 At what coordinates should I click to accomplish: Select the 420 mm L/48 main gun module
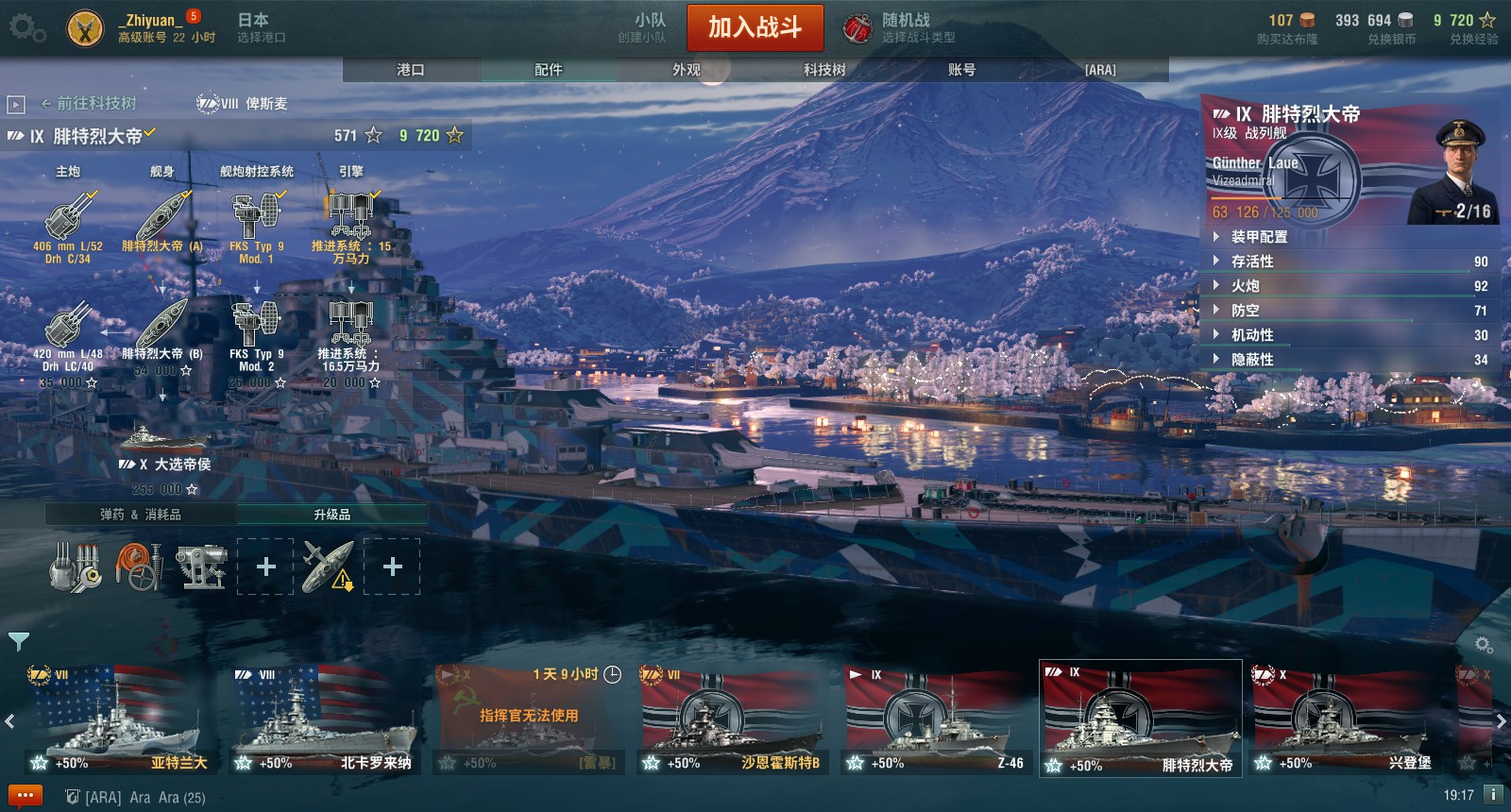(x=70, y=324)
